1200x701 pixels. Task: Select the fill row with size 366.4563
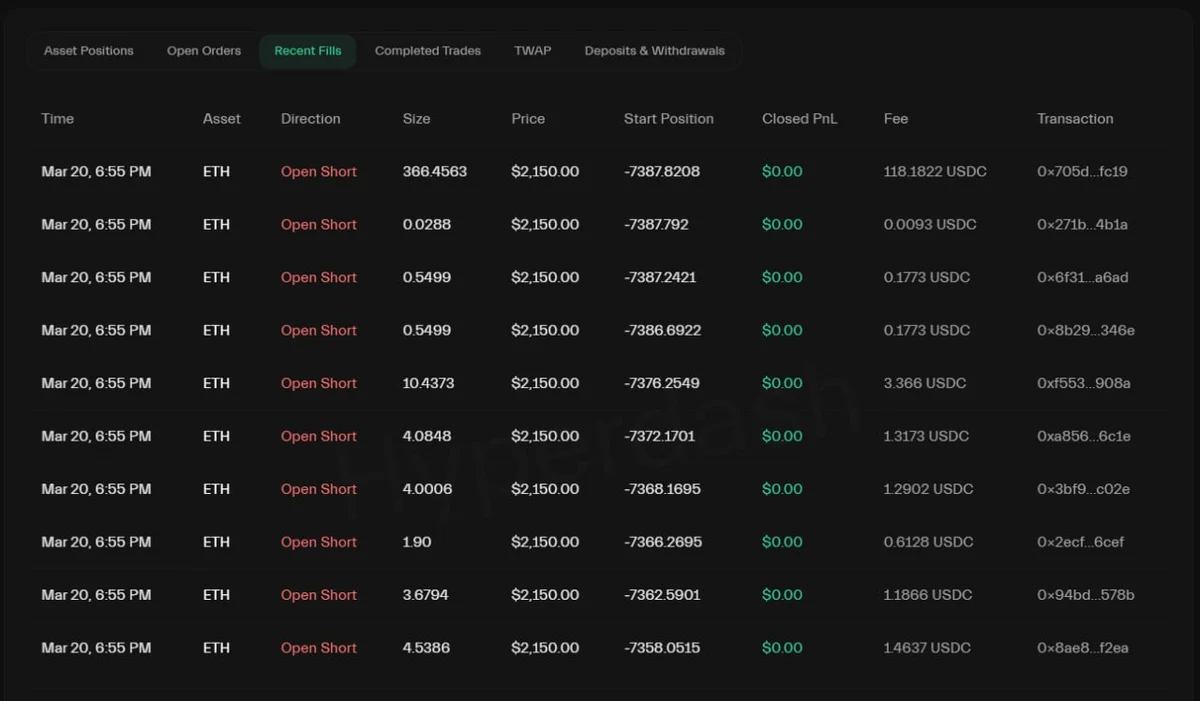coord(434,172)
